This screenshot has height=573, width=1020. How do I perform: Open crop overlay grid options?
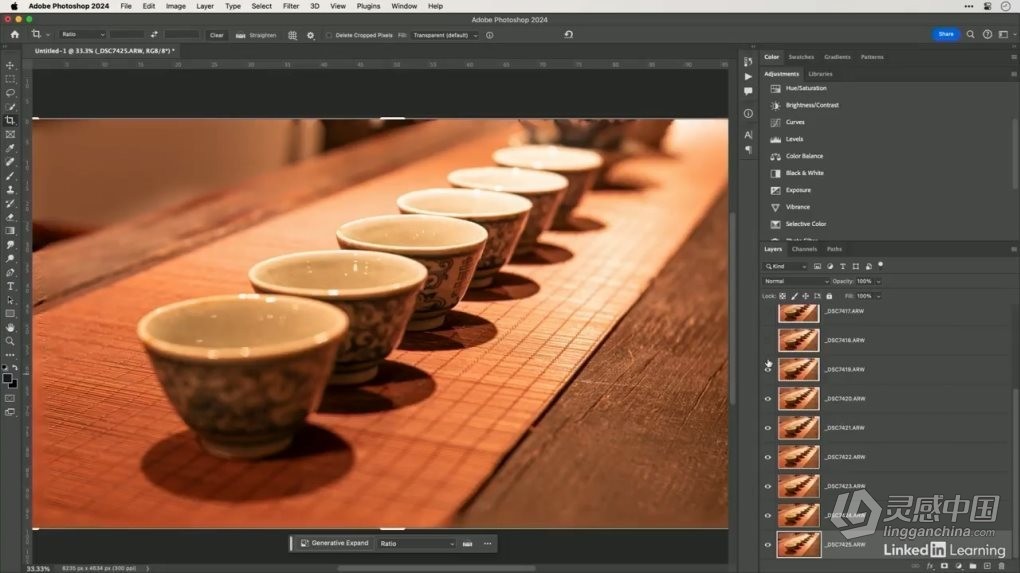tap(292, 35)
